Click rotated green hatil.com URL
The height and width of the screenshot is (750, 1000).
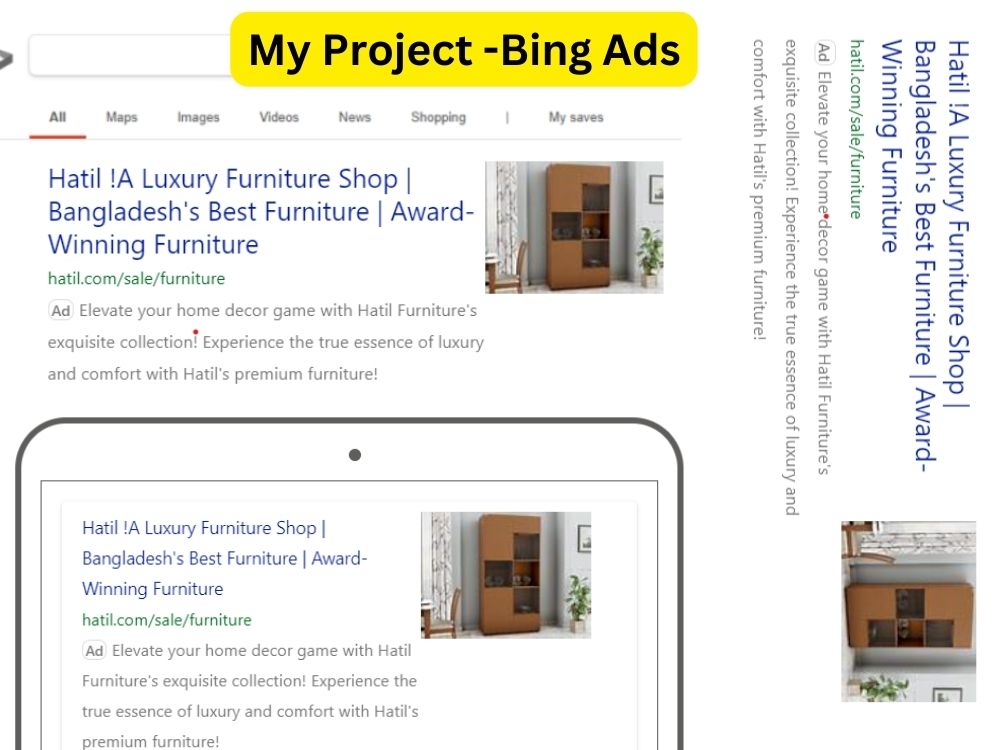coord(857,129)
